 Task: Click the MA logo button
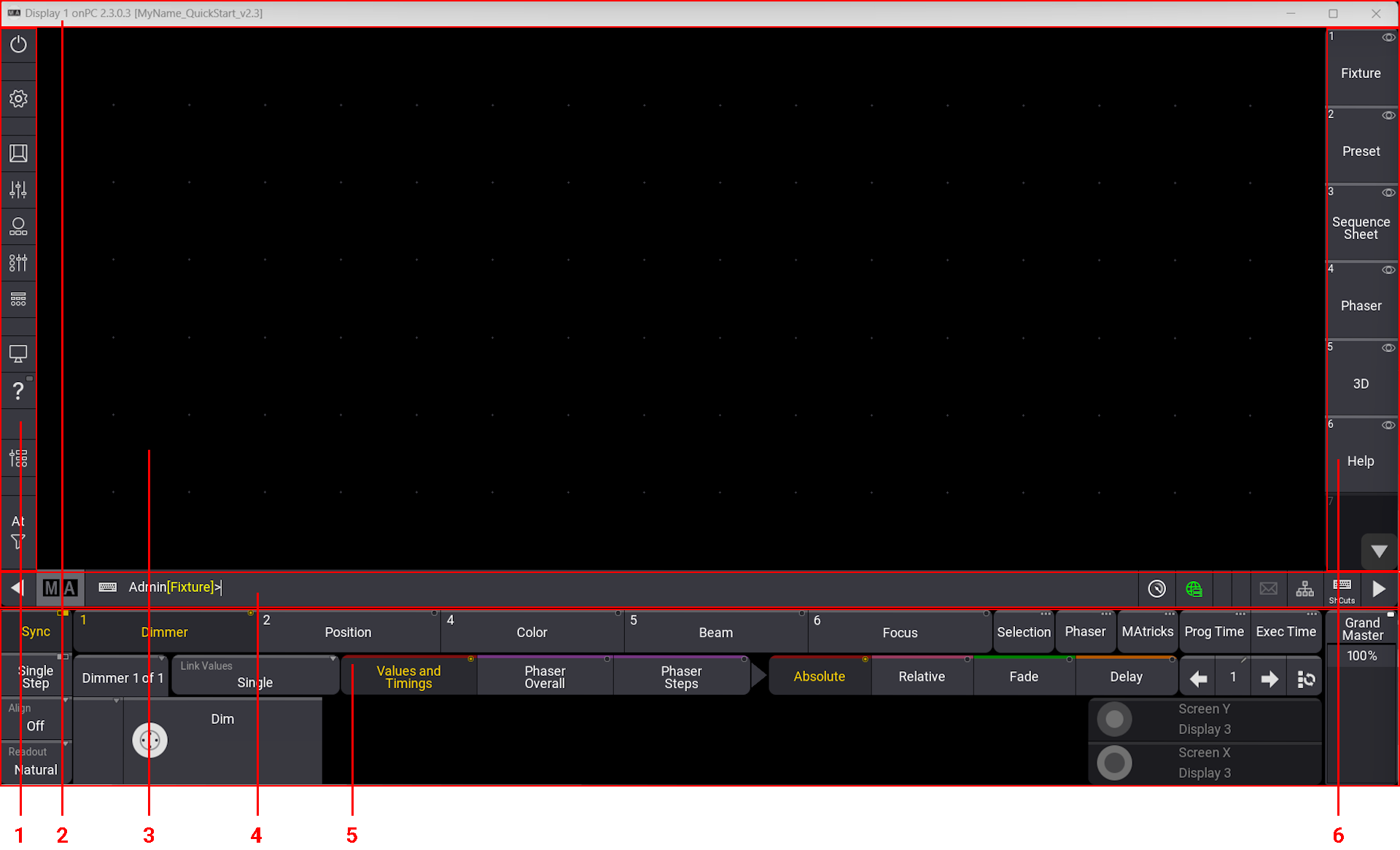[60, 588]
